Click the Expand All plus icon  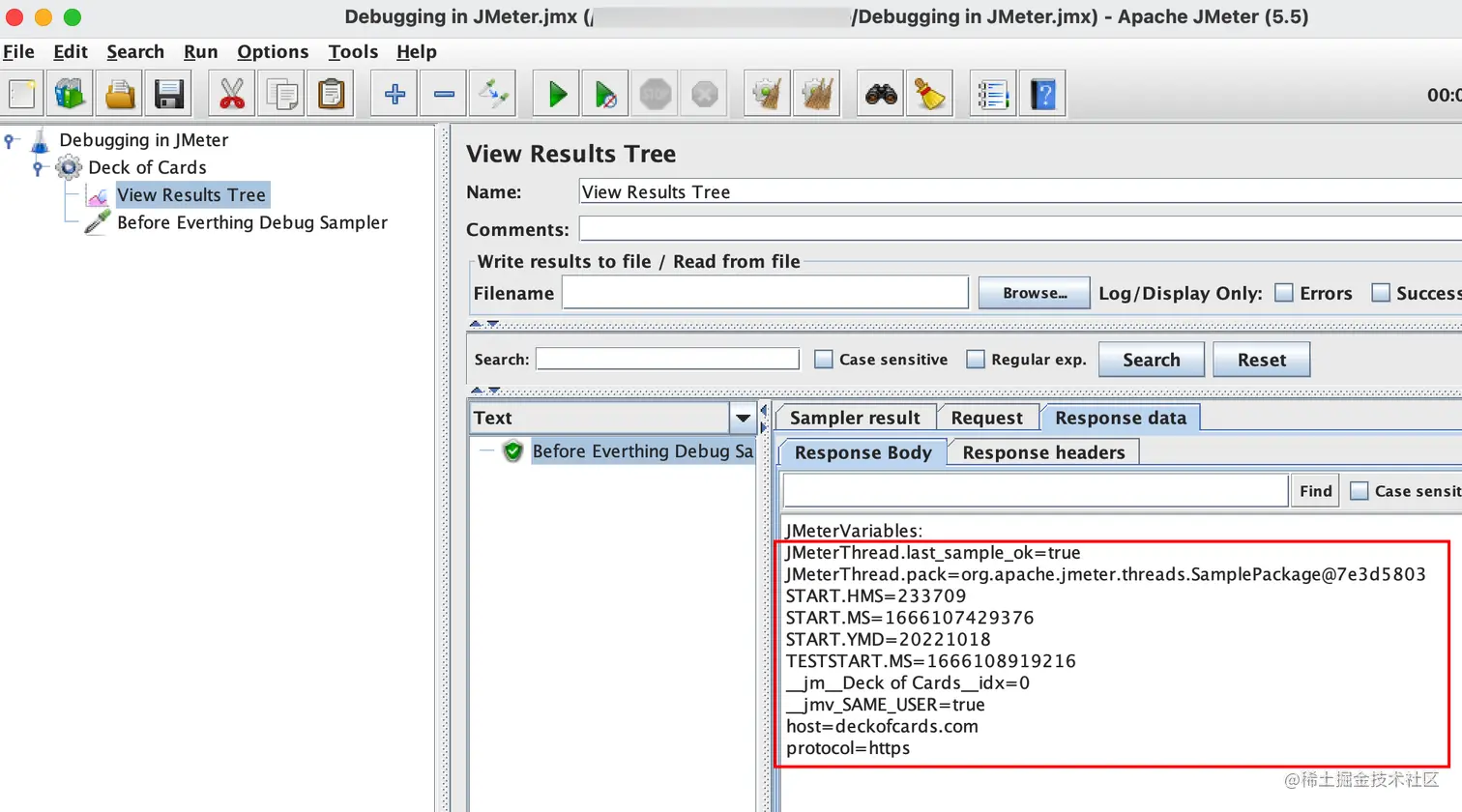pyautogui.click(x=395, y=94)
